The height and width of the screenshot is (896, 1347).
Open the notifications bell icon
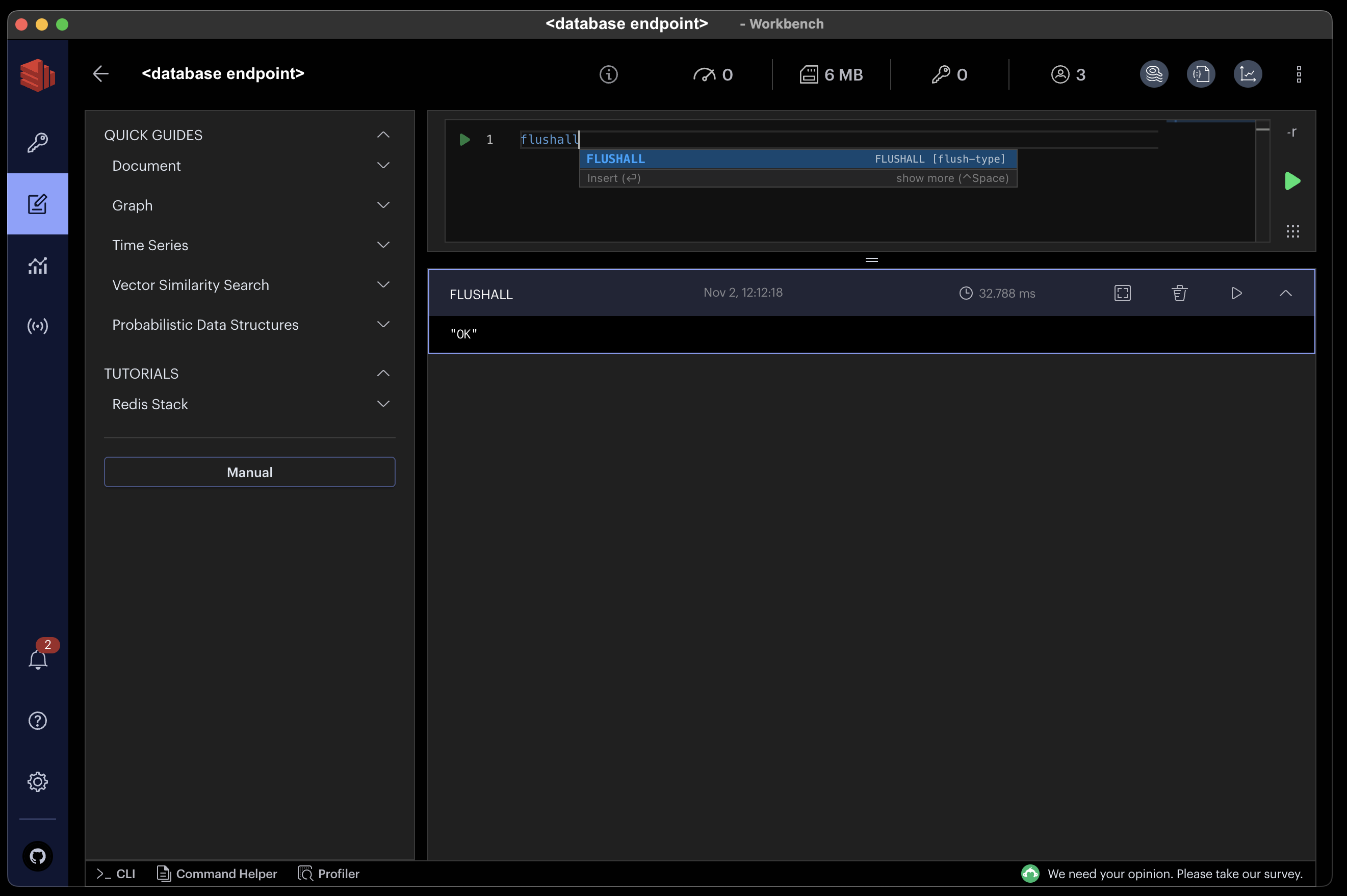tap(38, 660)
